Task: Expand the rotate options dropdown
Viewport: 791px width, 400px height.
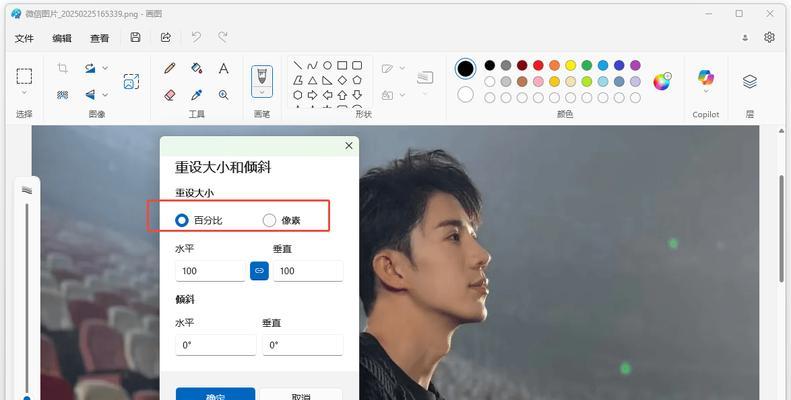Action: tap(105, 68)
